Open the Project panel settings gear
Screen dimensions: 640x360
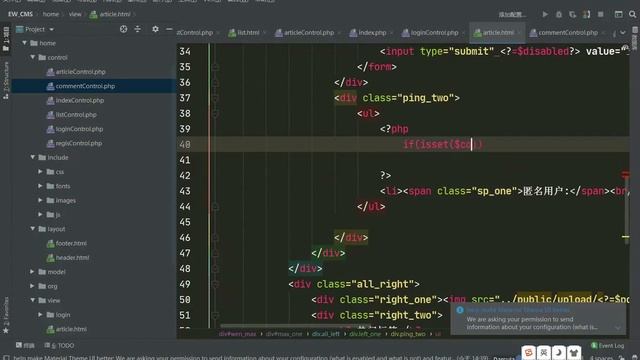[x=155, y=29]
